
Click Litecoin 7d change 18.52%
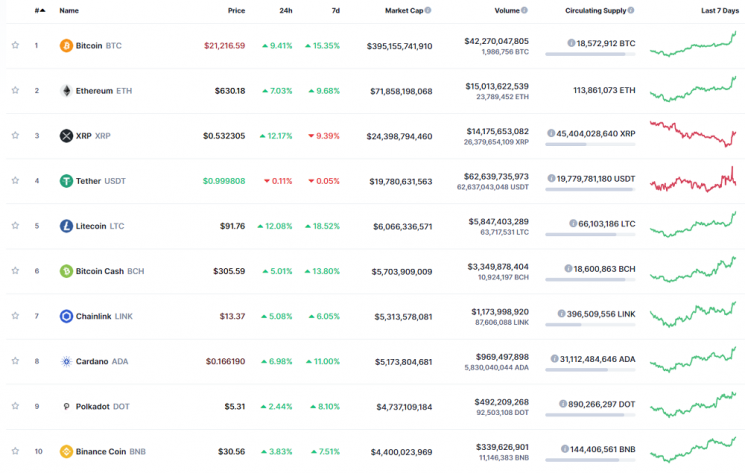[x=323, y=226]
